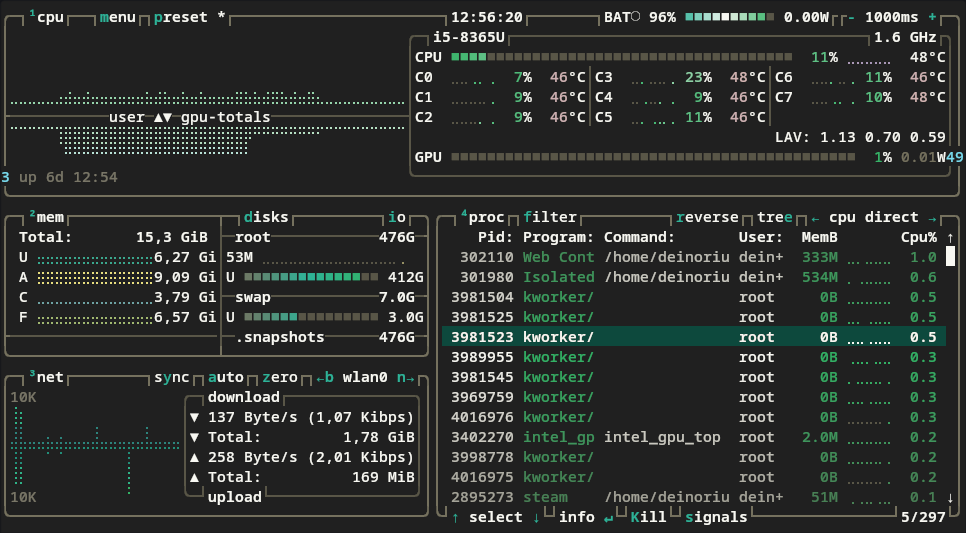Click the cpu direct sort label
Image resolution: width=966 pixels, height=533 pixels.
tap(874, 217)
